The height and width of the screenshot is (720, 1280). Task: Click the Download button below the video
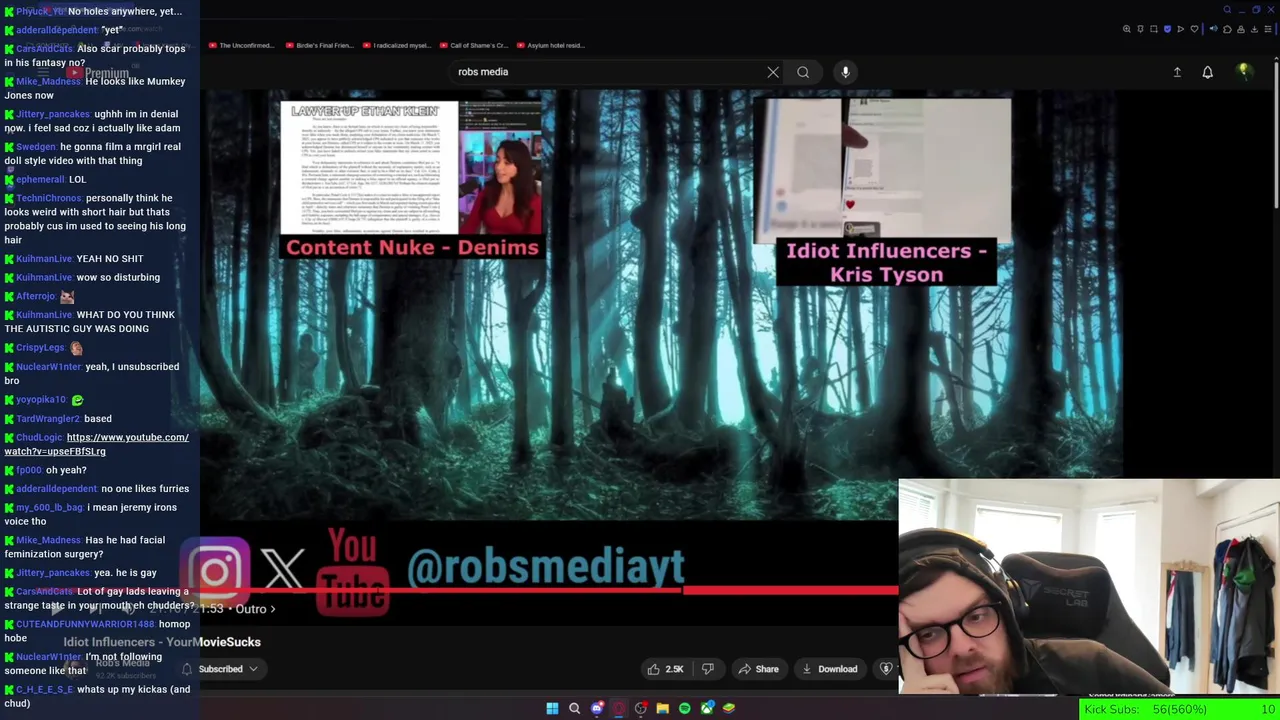829,669
